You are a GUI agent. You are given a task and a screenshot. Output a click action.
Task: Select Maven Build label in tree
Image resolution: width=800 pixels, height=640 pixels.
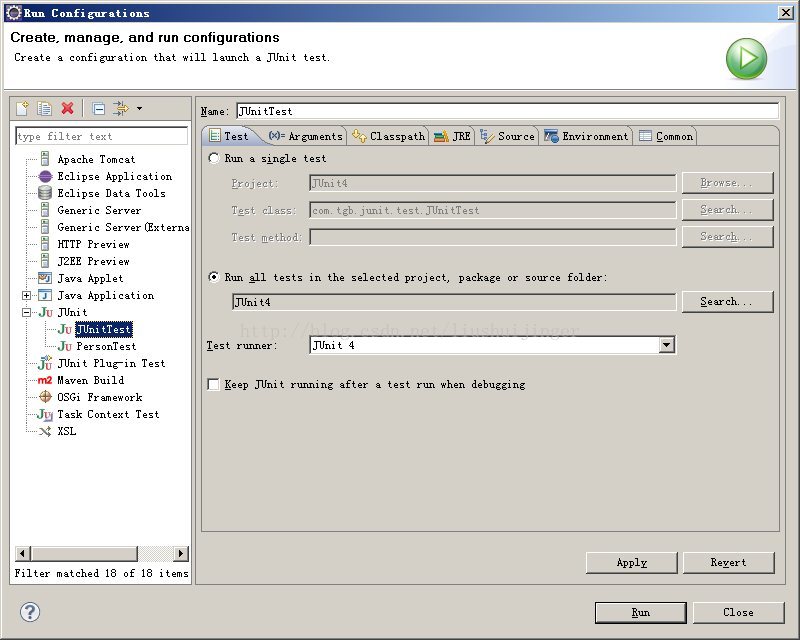pos(91,380)
